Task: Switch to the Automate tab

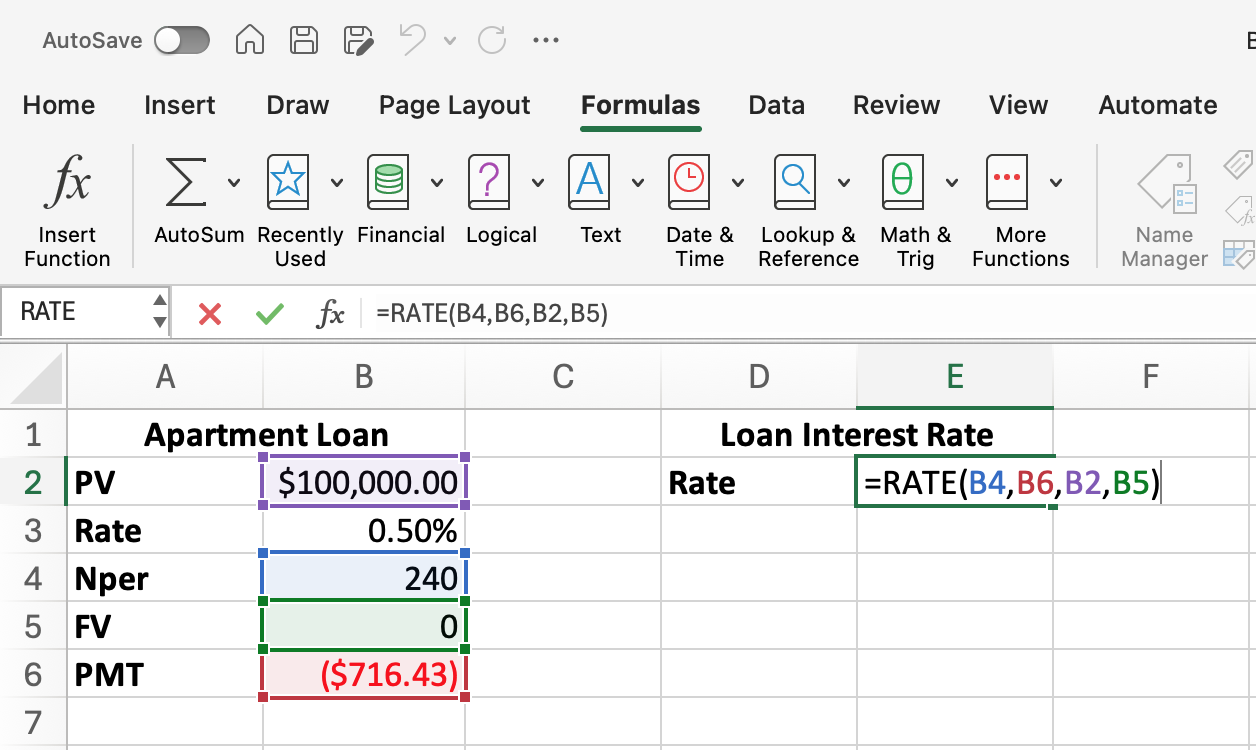Action: 1158,105
